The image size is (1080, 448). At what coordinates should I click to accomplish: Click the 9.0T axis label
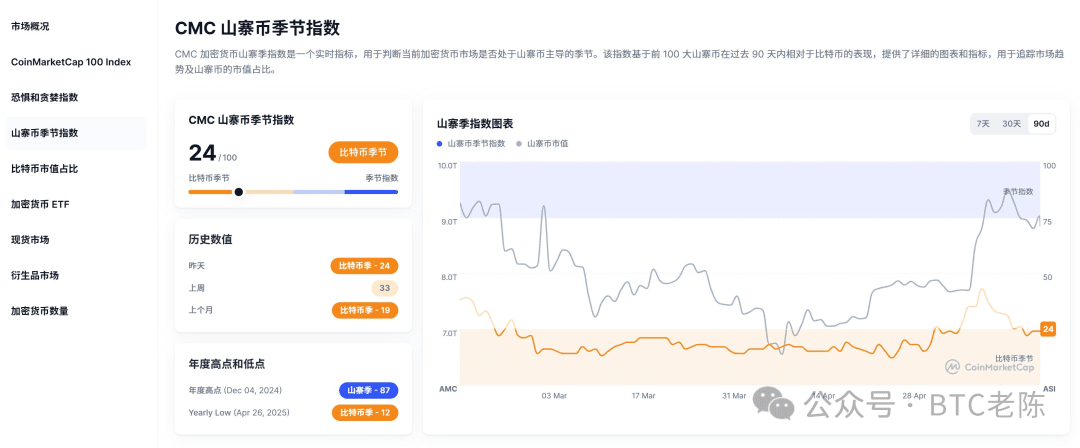pos(448,222)
